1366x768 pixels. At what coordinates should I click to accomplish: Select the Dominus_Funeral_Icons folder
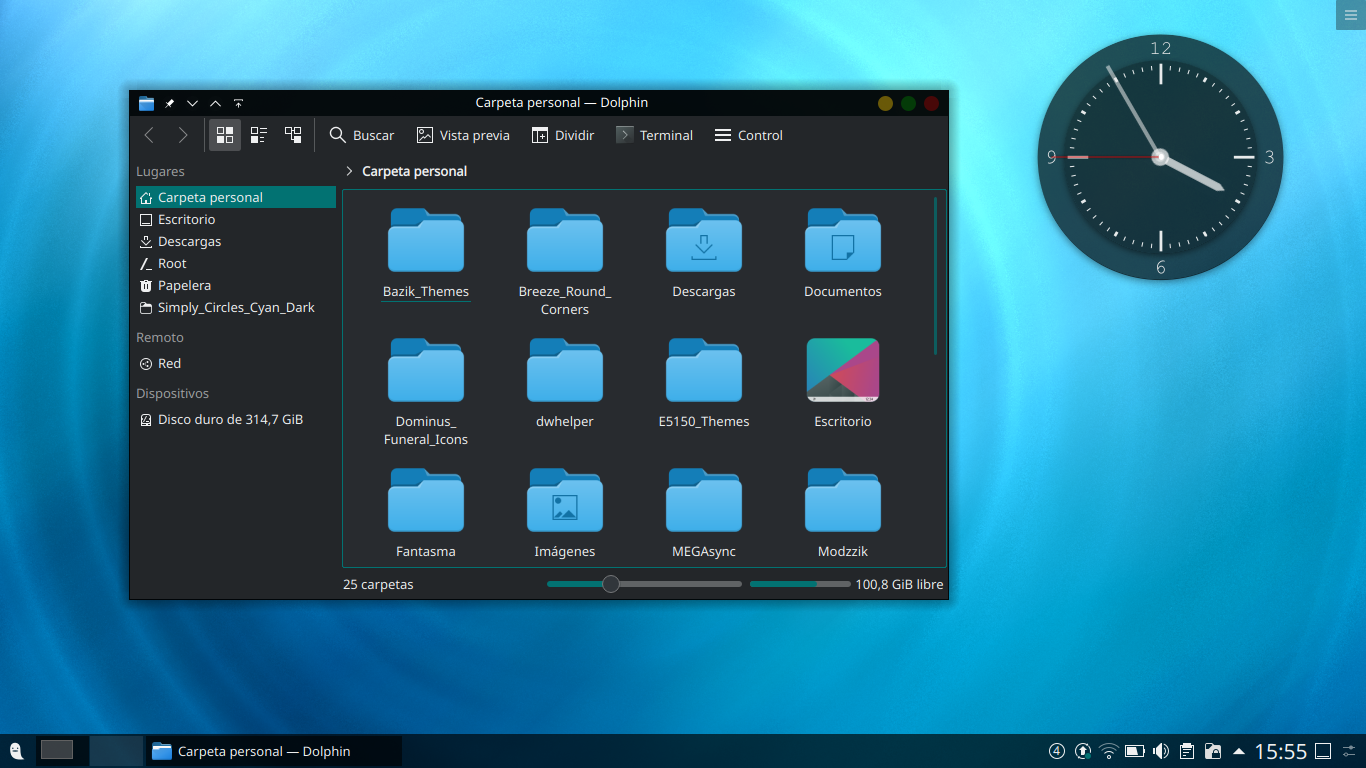tap(426, 391)
